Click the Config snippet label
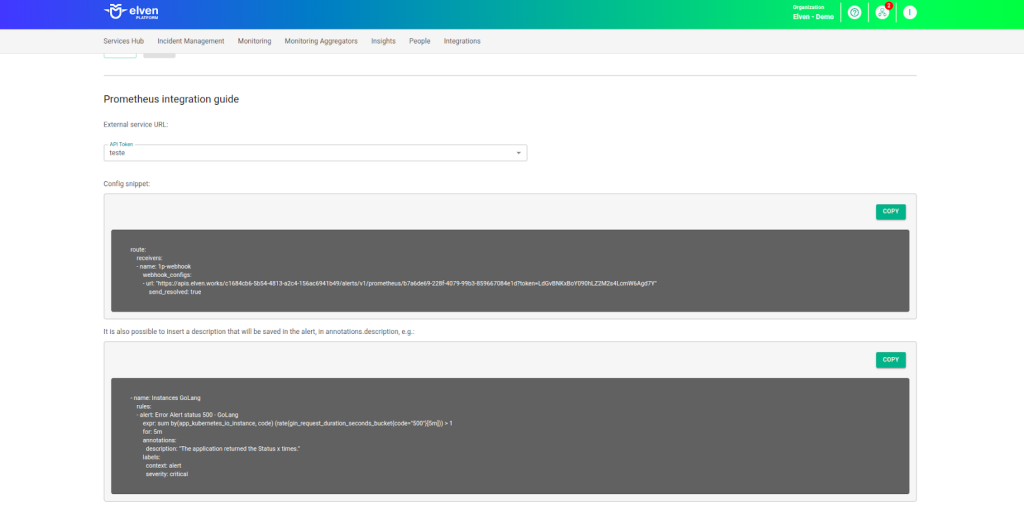This screenshot has width=1024, height=510. (x=127, y=183)
